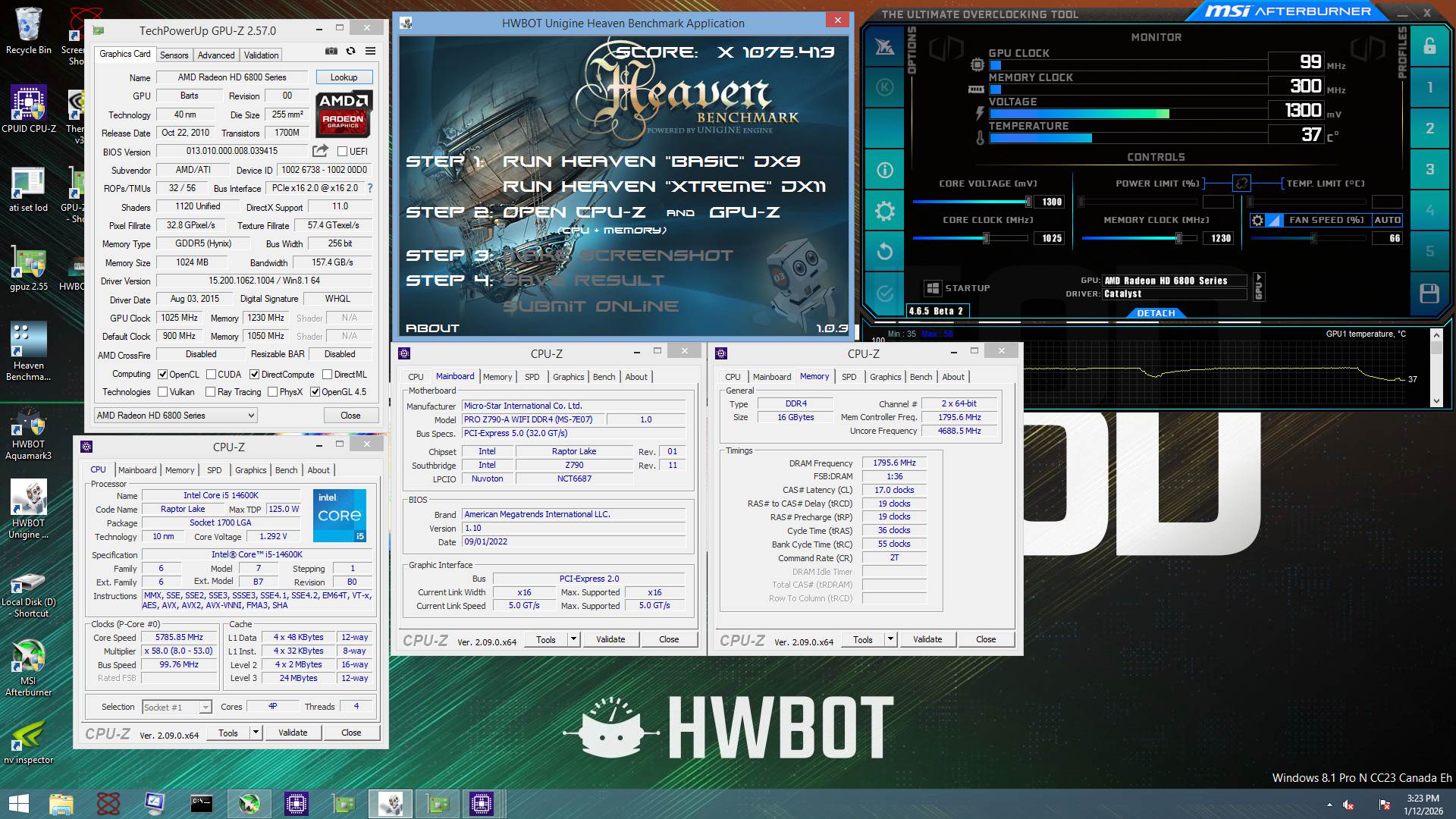1456x819 pixels.
Task: Switch to GPU-Z Advanced tab
Action: [216, 55]
